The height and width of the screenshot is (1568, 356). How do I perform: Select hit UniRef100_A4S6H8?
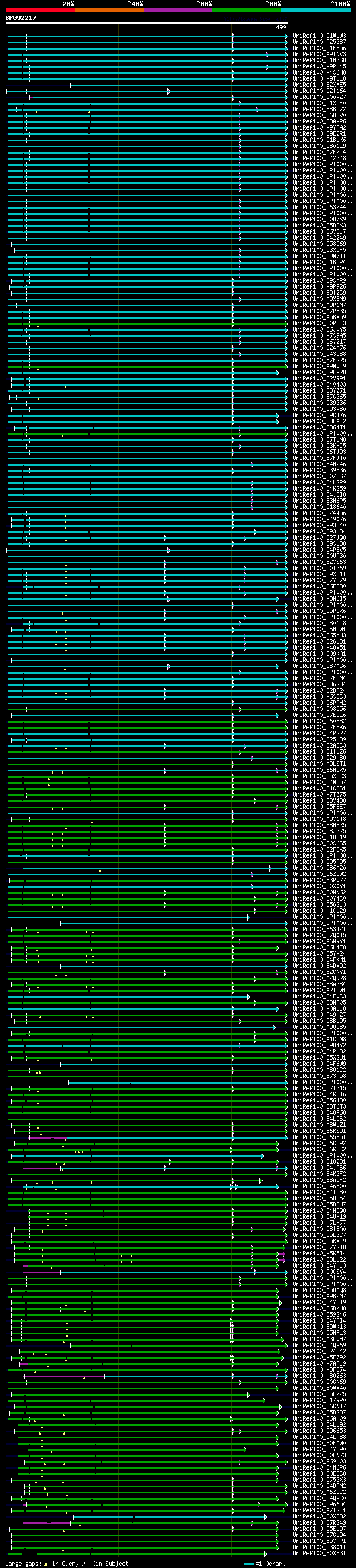click(319, 72)
